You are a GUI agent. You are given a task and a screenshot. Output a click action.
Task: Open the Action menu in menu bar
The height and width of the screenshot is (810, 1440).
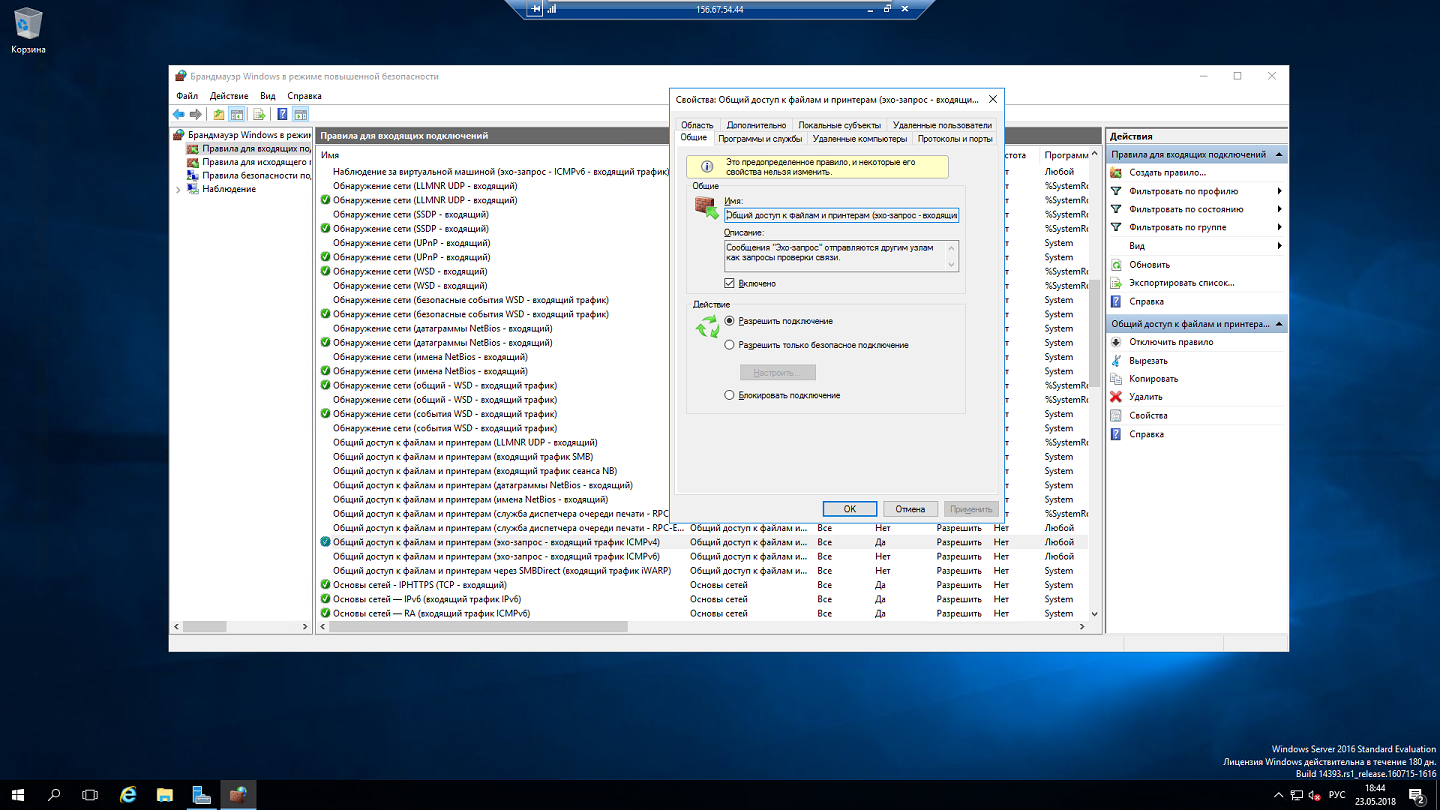pos(229,96)
